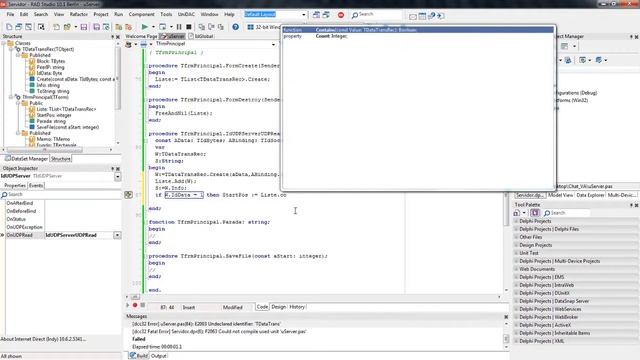Click the Open Project folder icon in toolbar
The image size is (640, 360).
click(x=67, y=27)
